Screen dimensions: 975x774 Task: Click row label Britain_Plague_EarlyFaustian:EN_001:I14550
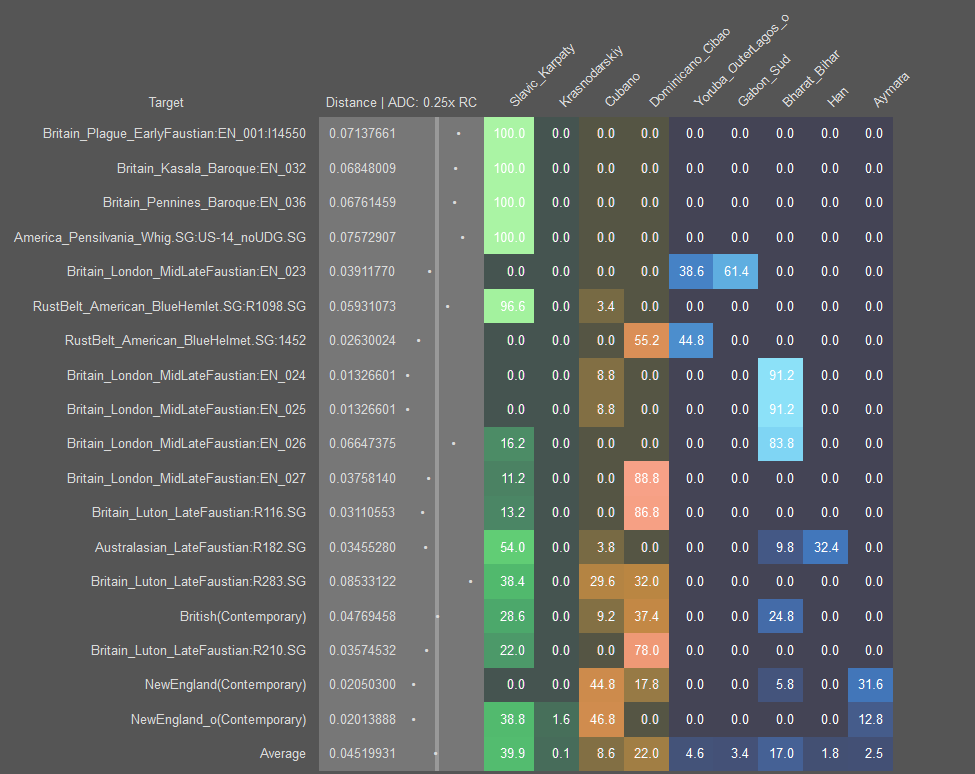tap(174, 134)
